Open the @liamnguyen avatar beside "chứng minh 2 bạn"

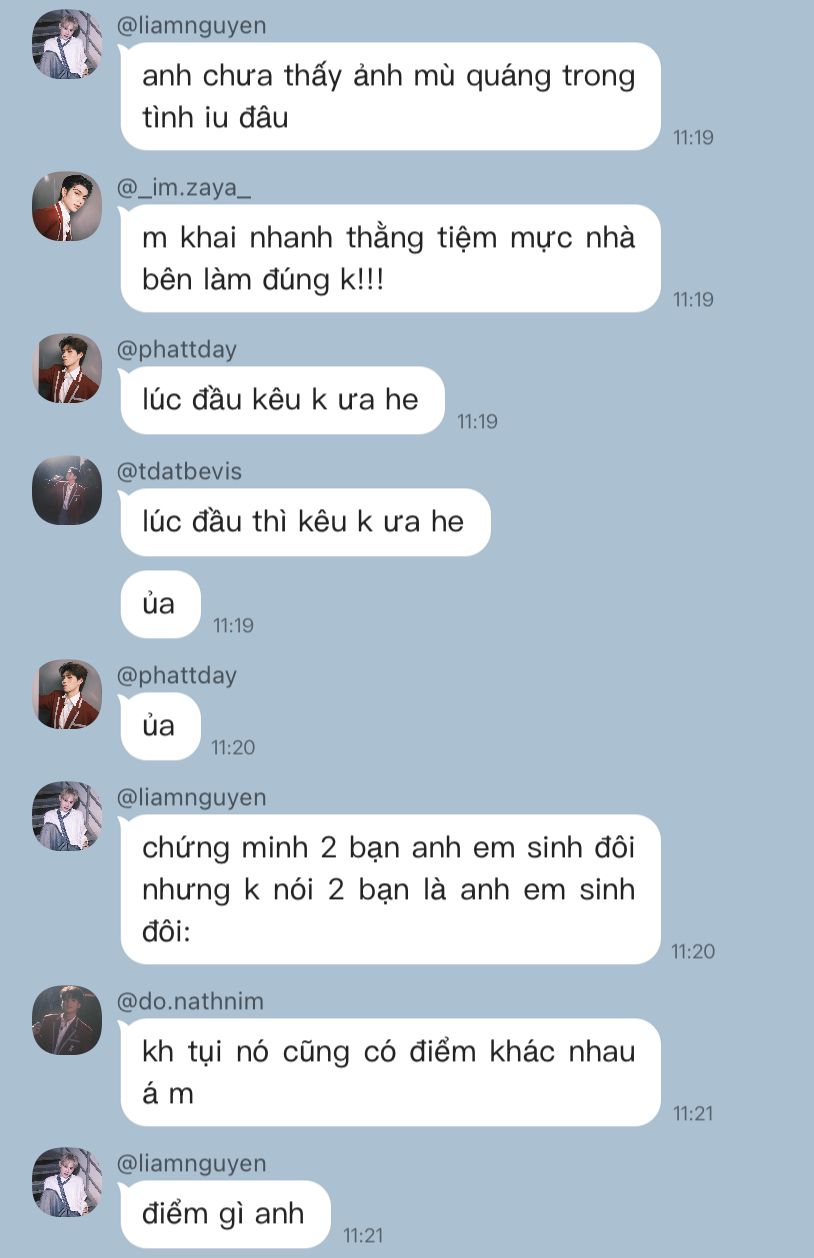(67, 816)
